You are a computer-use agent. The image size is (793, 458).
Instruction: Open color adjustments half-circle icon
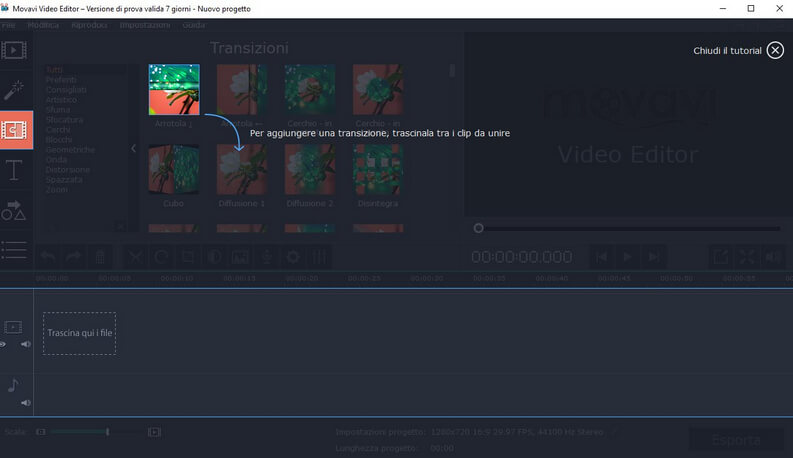(214, 257)
